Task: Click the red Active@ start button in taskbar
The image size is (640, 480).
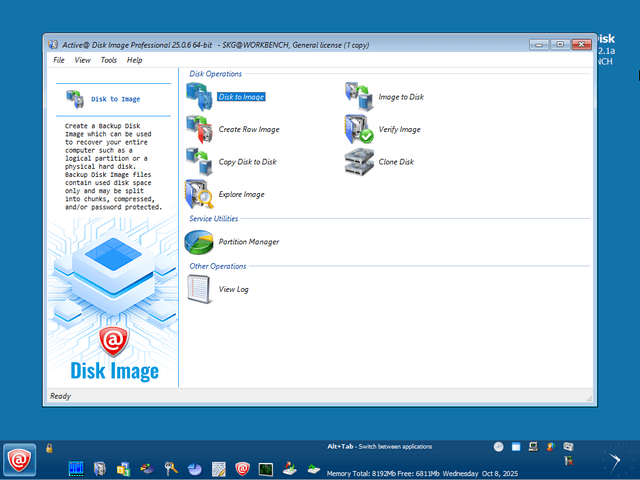Action: 20,459
